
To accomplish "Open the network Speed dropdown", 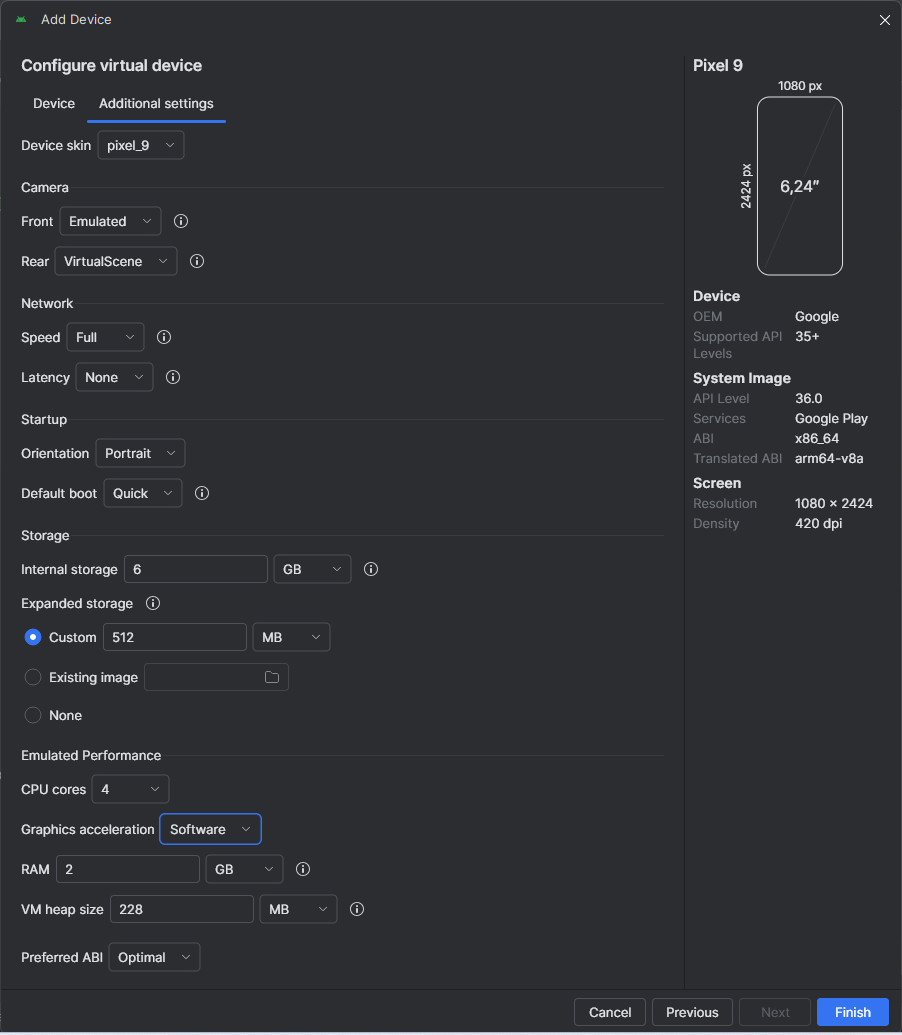I will tap(105, 337).
